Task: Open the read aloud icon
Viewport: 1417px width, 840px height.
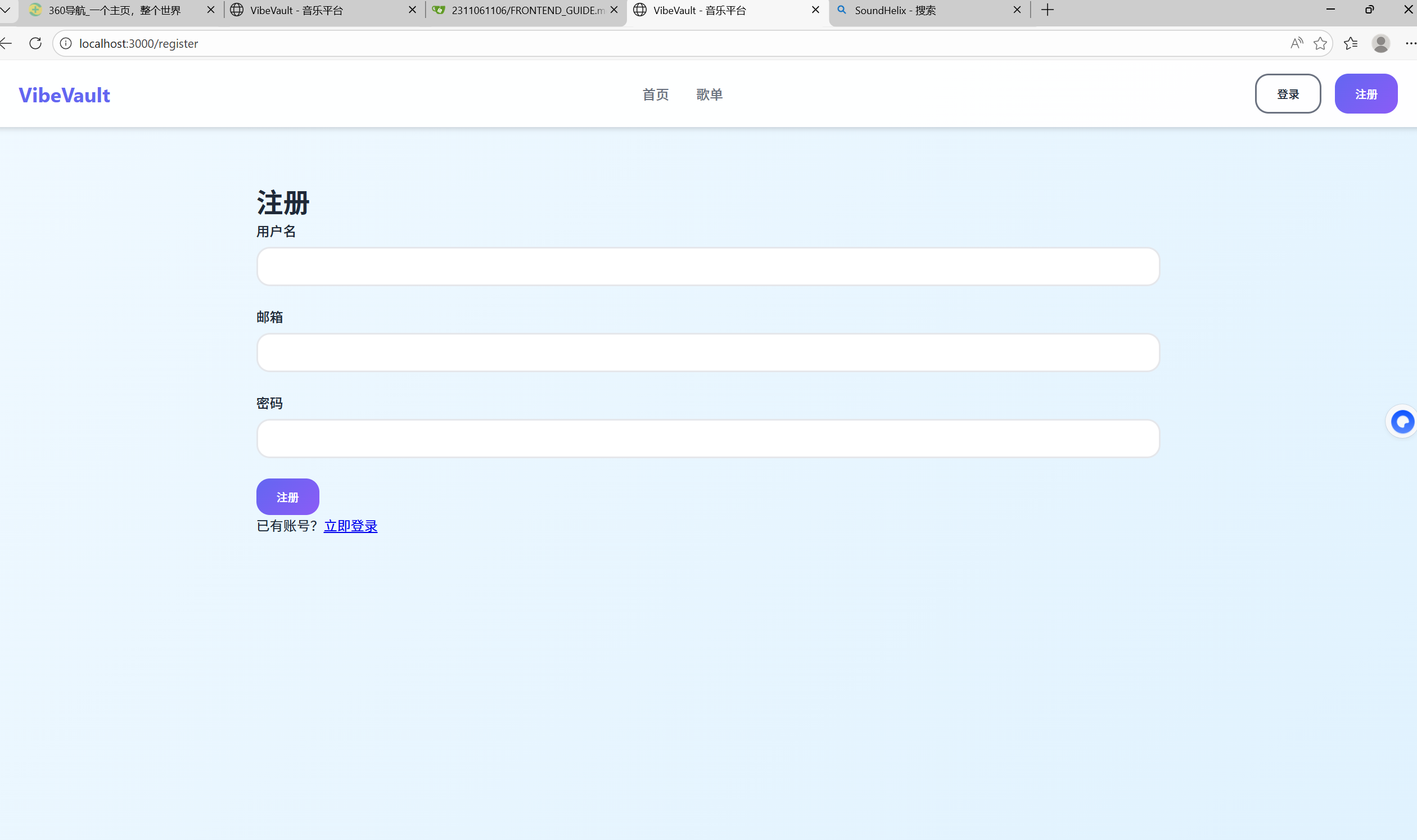Action: click(1297, 44)
